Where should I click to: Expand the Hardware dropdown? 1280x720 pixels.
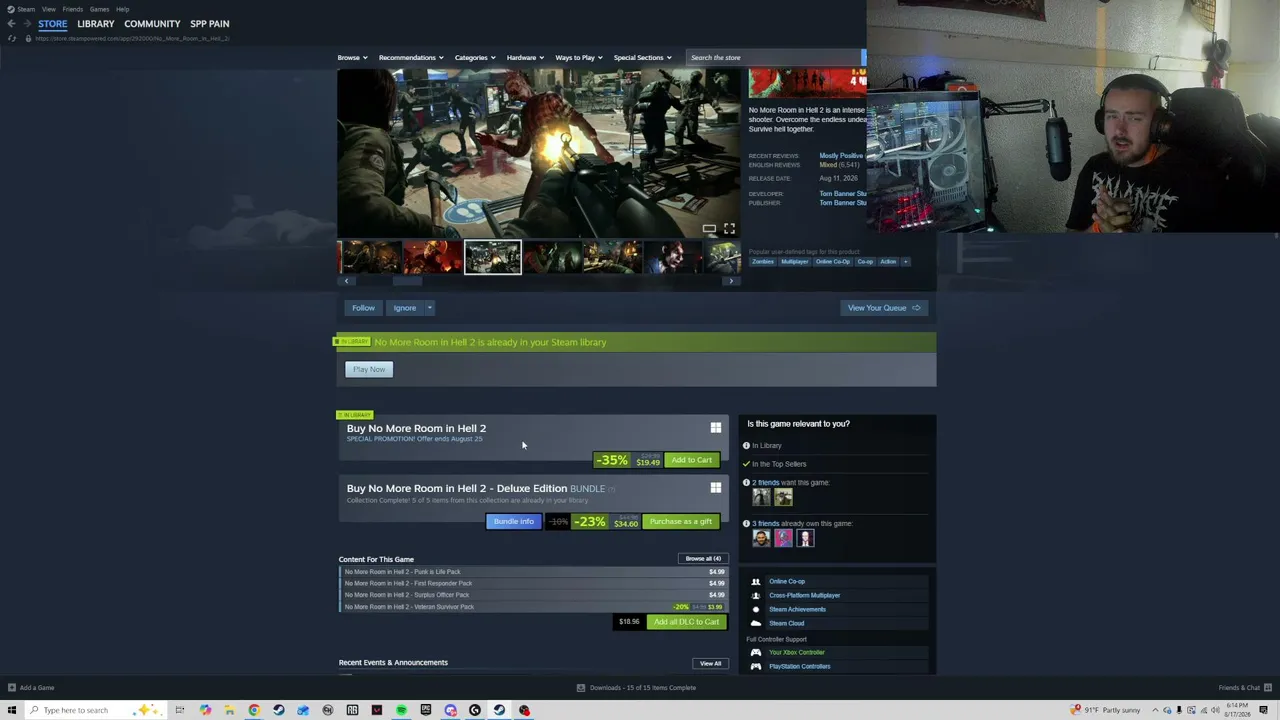[525, 58]
